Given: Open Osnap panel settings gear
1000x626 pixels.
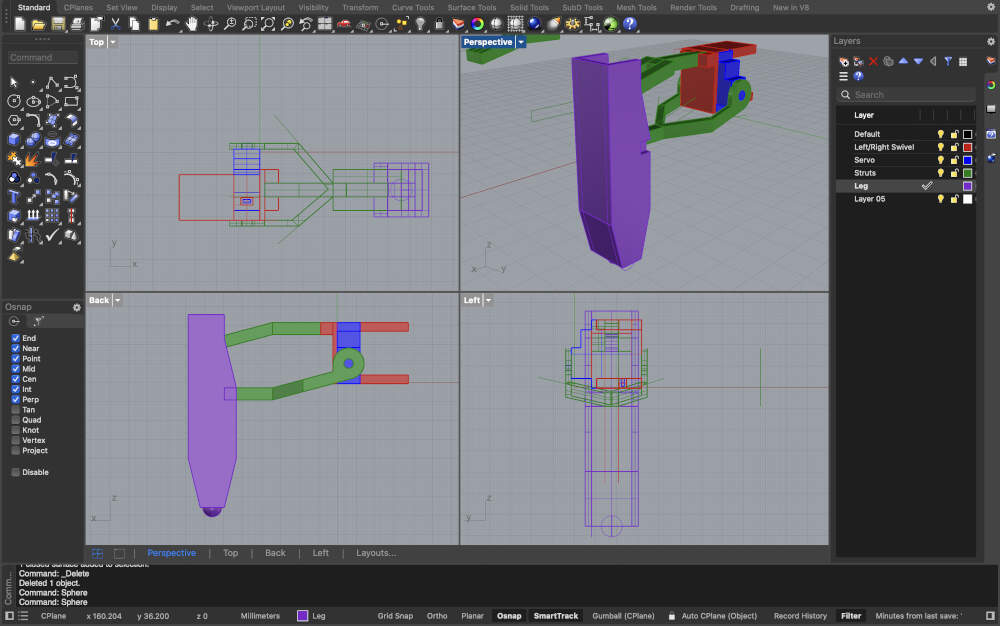Looking at the screenshot, I should pos(77,307).
